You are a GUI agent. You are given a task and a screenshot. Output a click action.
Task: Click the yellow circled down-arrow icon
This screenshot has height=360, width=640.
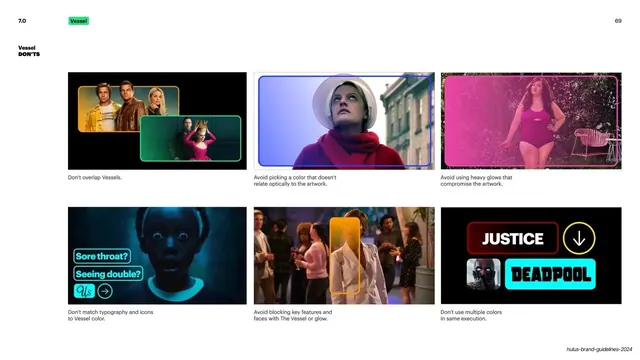click(579, 238)
